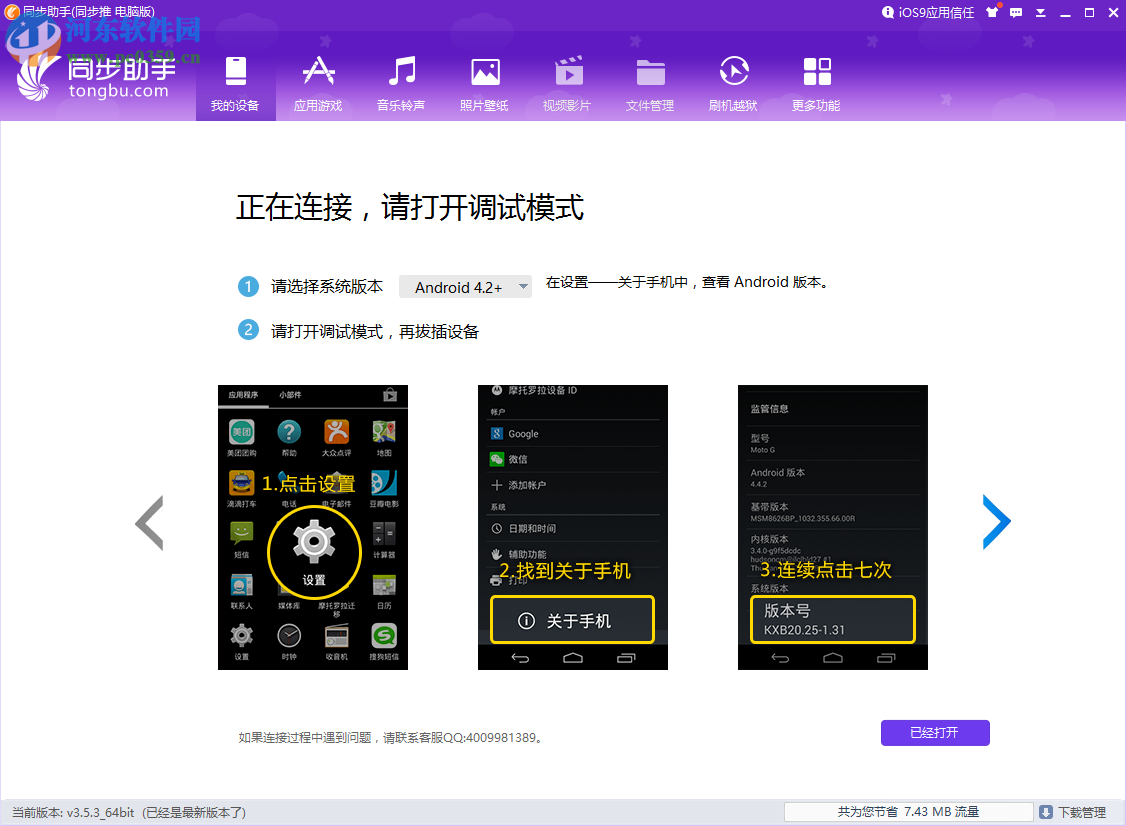Open the Android 4.2+ version dropdown
Viewport: 1126px width, 826px height.
tap(465, 286)
